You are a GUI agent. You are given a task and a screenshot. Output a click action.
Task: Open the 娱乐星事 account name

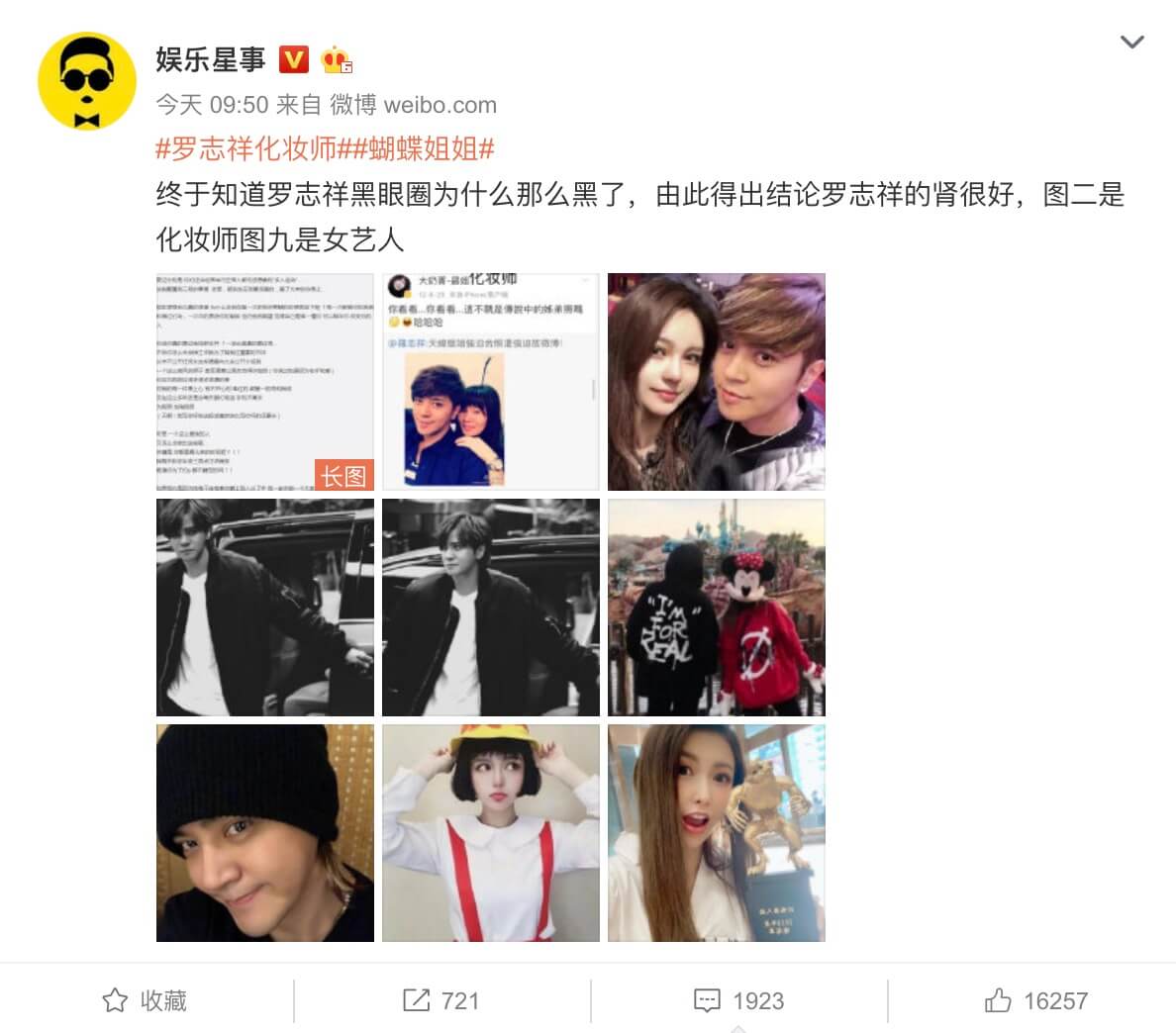(x=211, y=59)
